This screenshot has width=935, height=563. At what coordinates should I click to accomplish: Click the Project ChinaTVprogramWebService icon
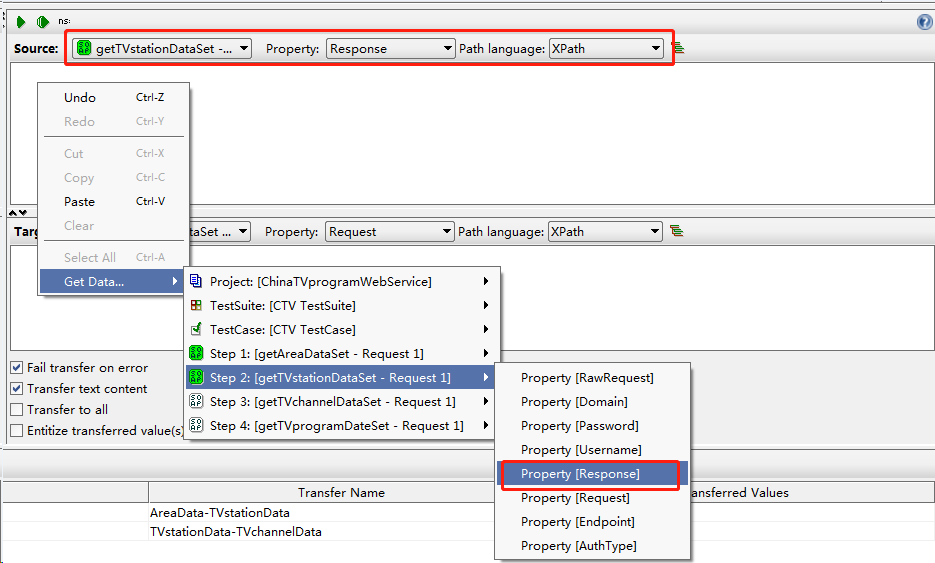[196, 281]
